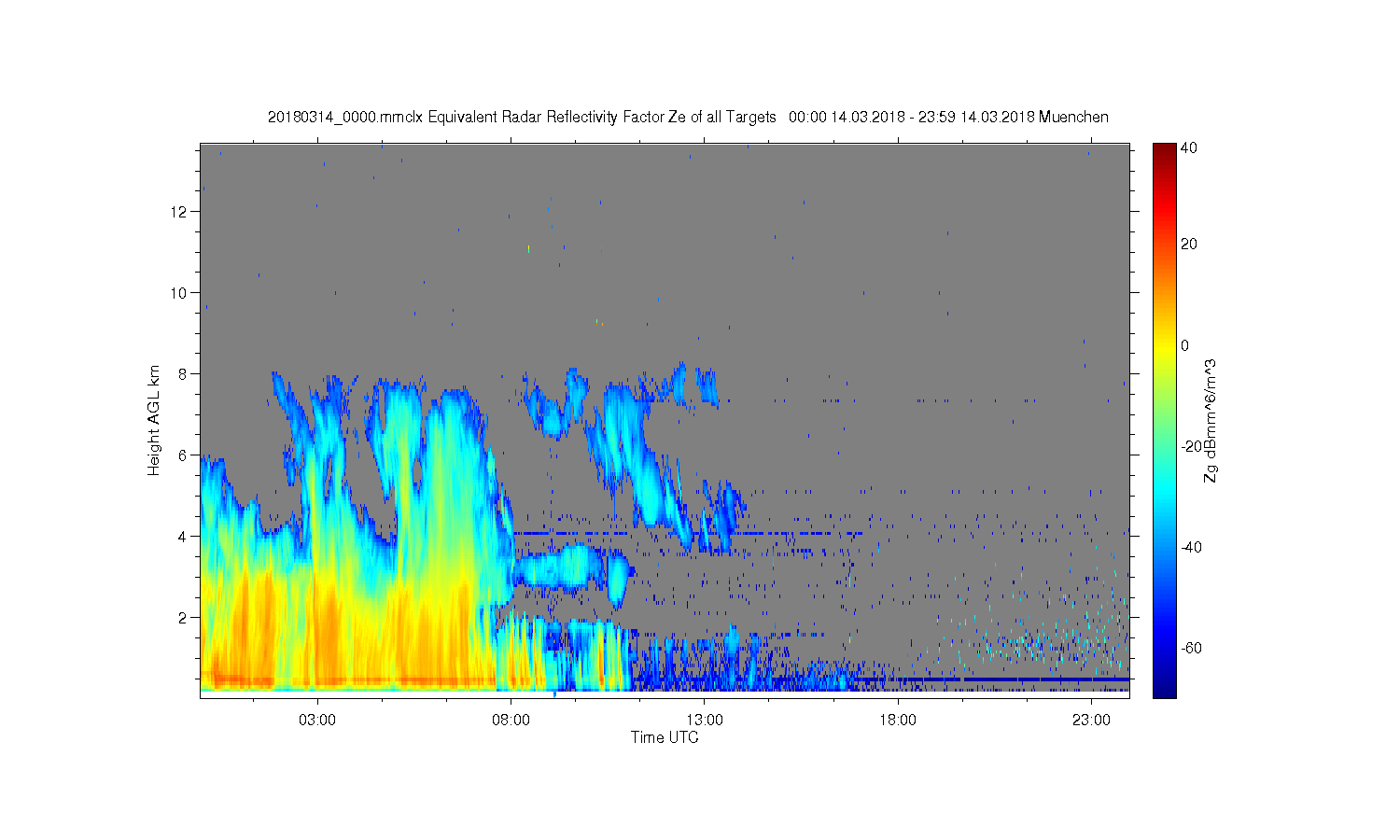Click the 10 km height tick label
Viewport: 1400px width, 840px height.
pyautogui.click(x=179, y=292)
